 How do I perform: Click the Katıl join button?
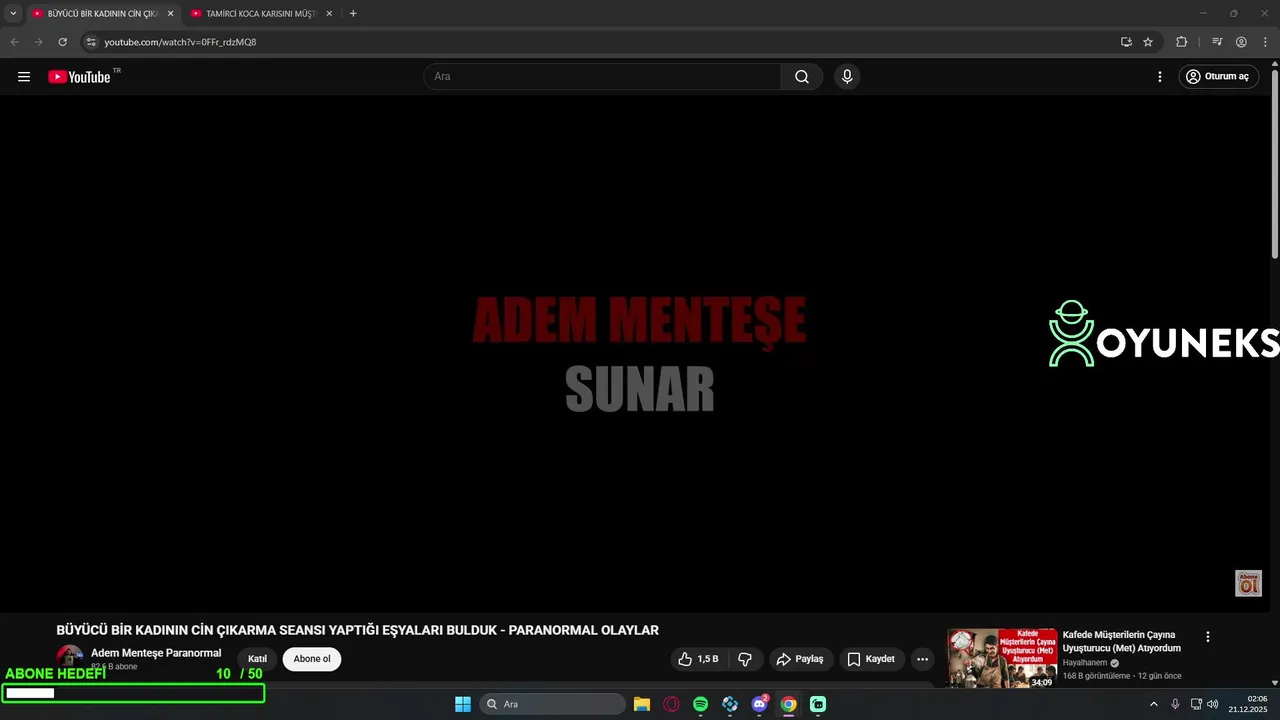[257, 659]
